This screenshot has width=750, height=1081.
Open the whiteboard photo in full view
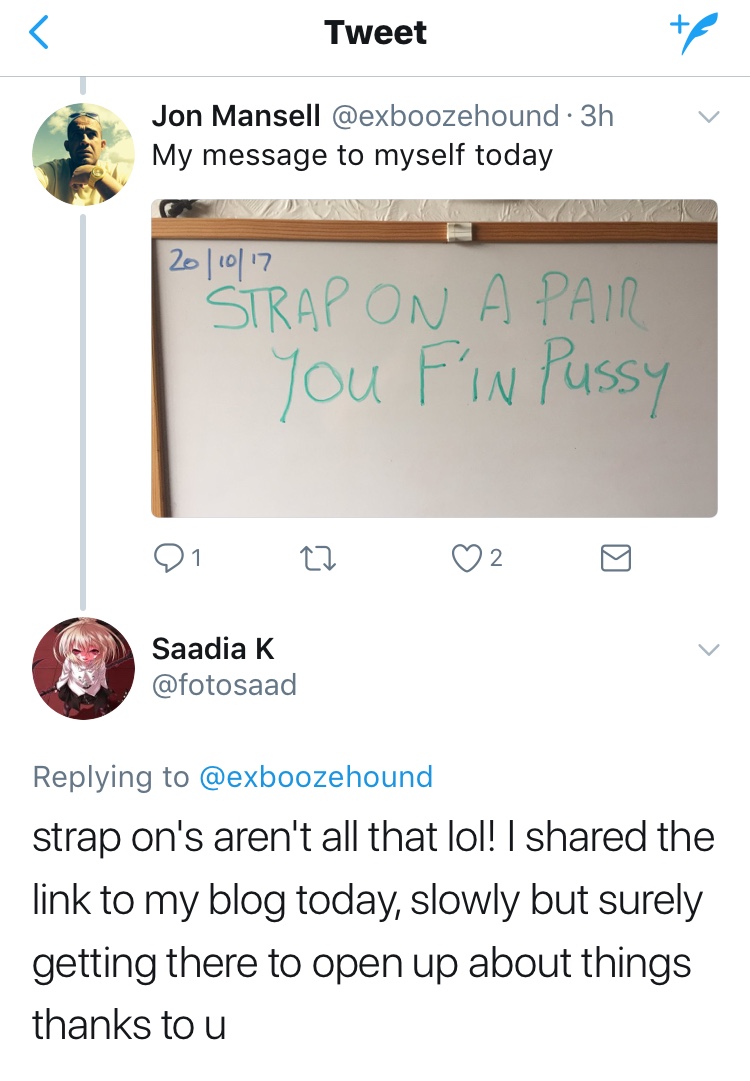434,358
